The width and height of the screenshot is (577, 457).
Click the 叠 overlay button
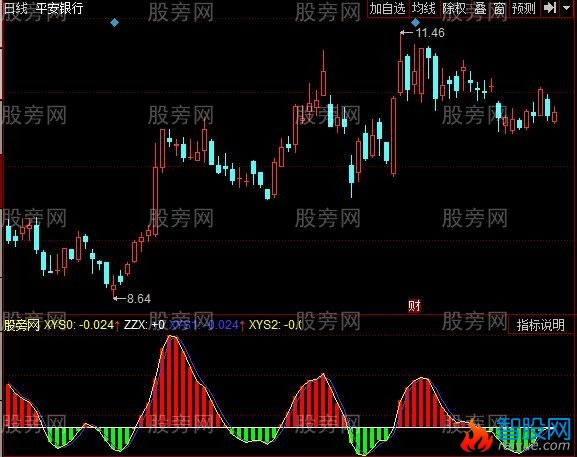pyautogui.click(x=480, y=8)
